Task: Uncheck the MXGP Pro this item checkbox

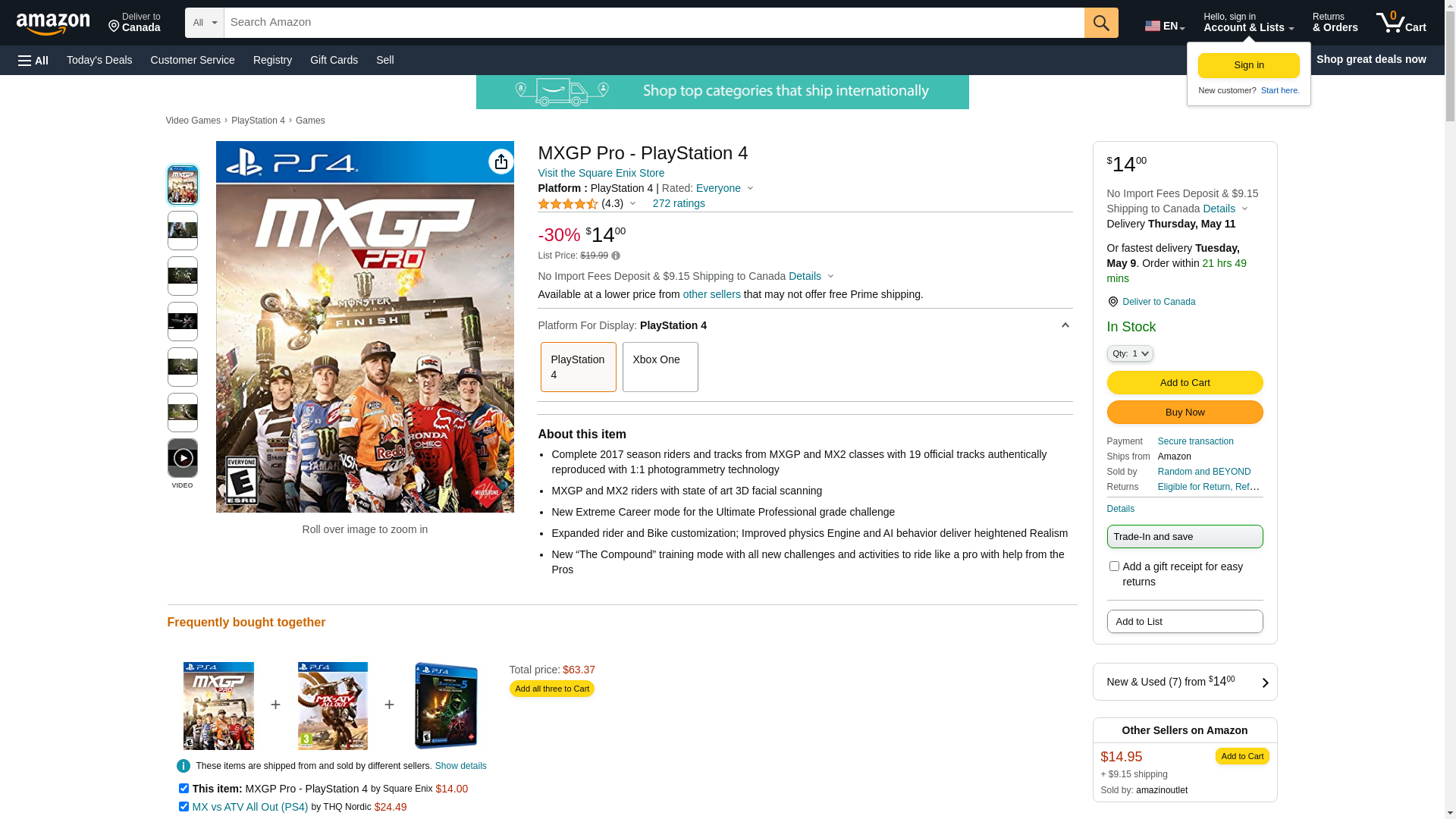Action: click(x=184, y=789)
